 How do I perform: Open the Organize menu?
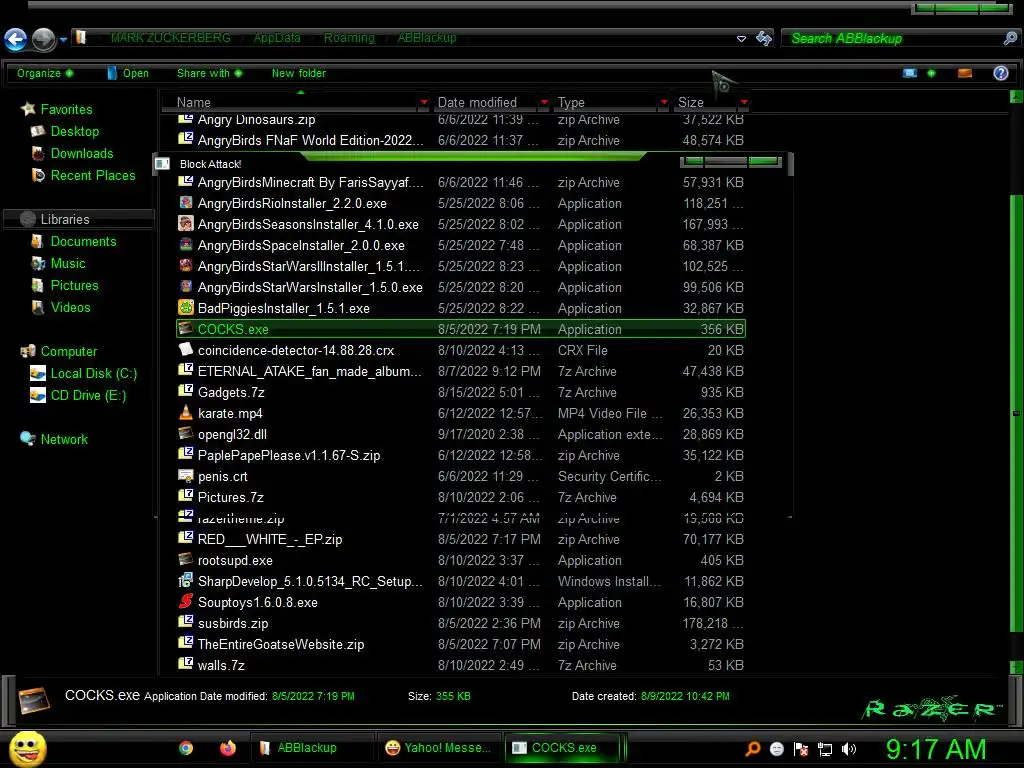[44, 73]
